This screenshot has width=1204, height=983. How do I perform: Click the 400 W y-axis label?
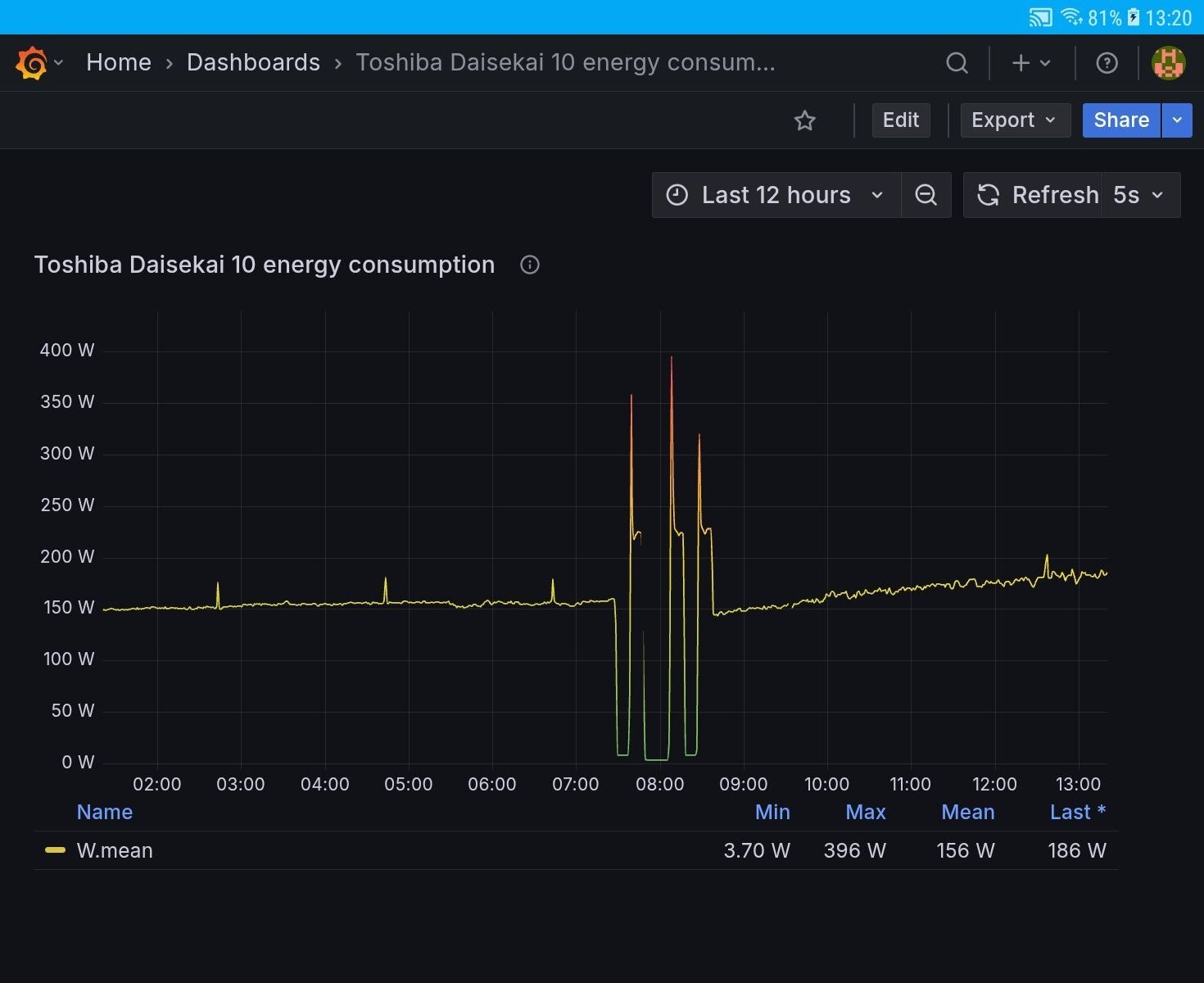click(x=67, y=350)
